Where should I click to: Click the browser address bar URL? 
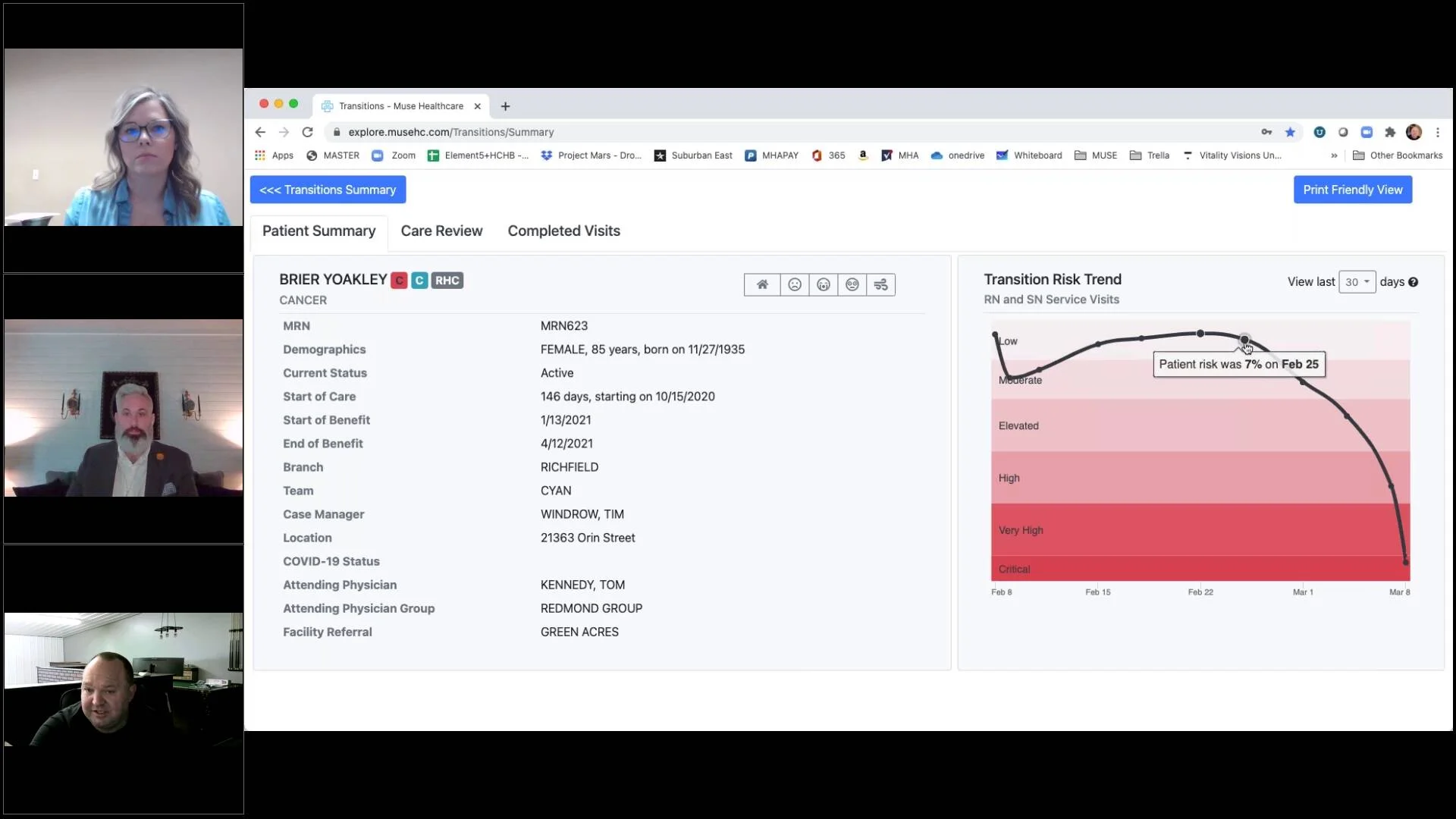450,132
